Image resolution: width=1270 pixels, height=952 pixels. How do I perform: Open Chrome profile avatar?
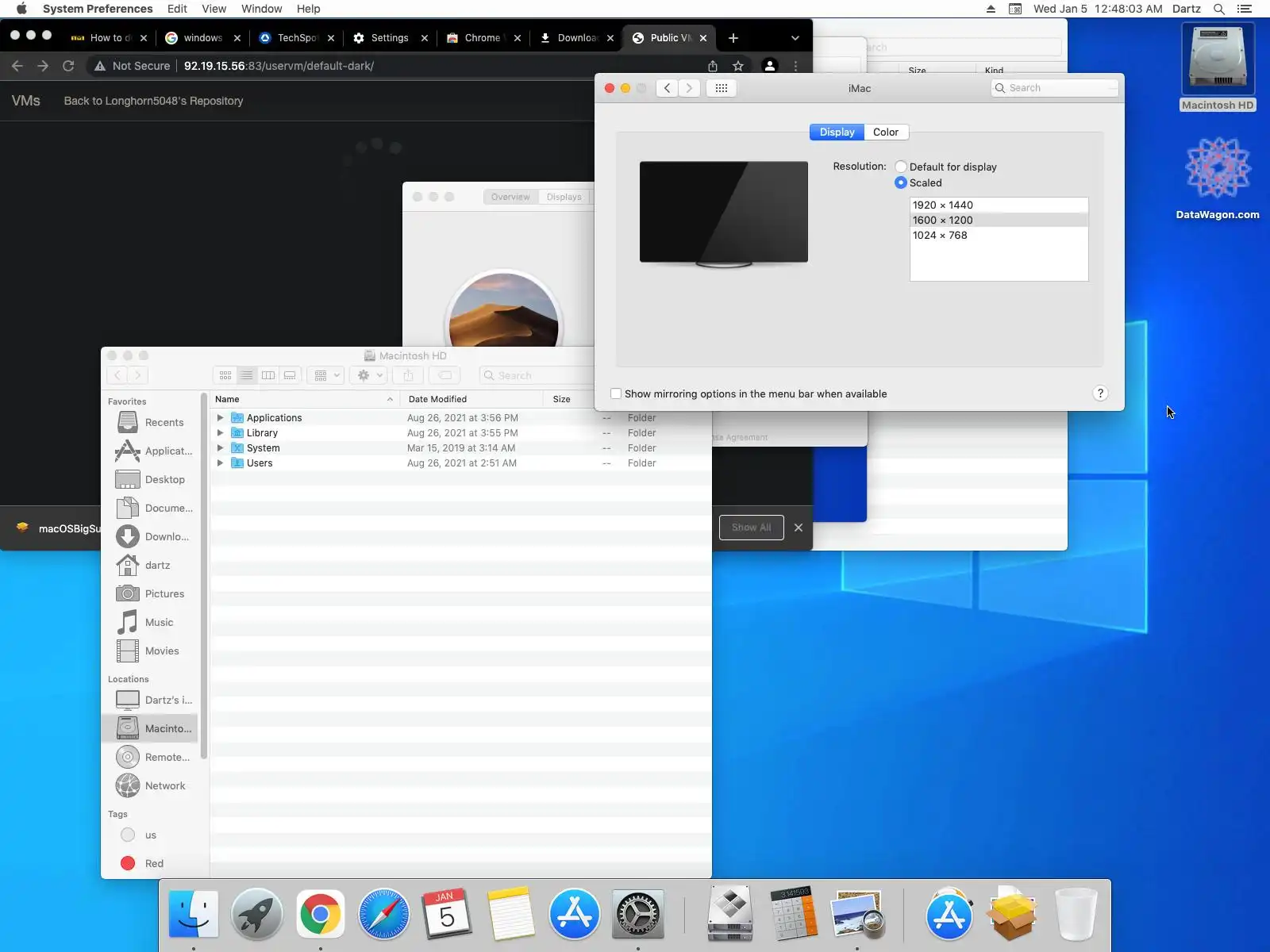(x=769, y=66)
